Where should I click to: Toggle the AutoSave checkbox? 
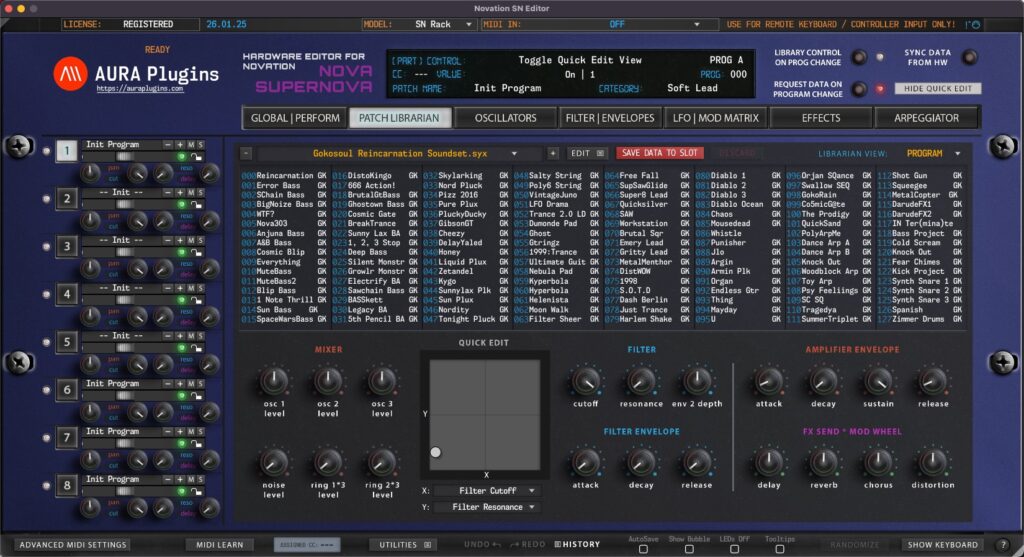point(643,549)
